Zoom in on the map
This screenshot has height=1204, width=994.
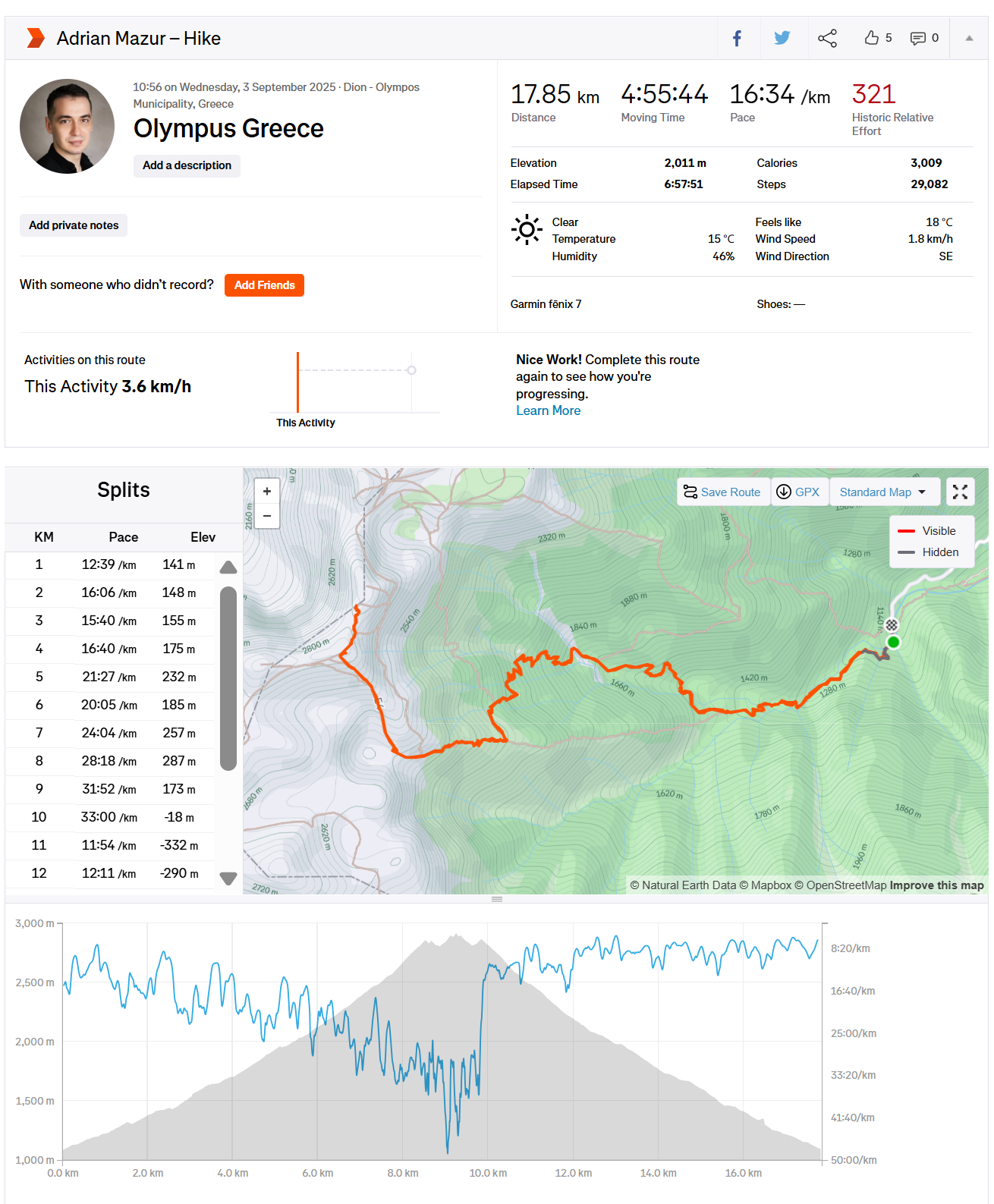(266, 491)
